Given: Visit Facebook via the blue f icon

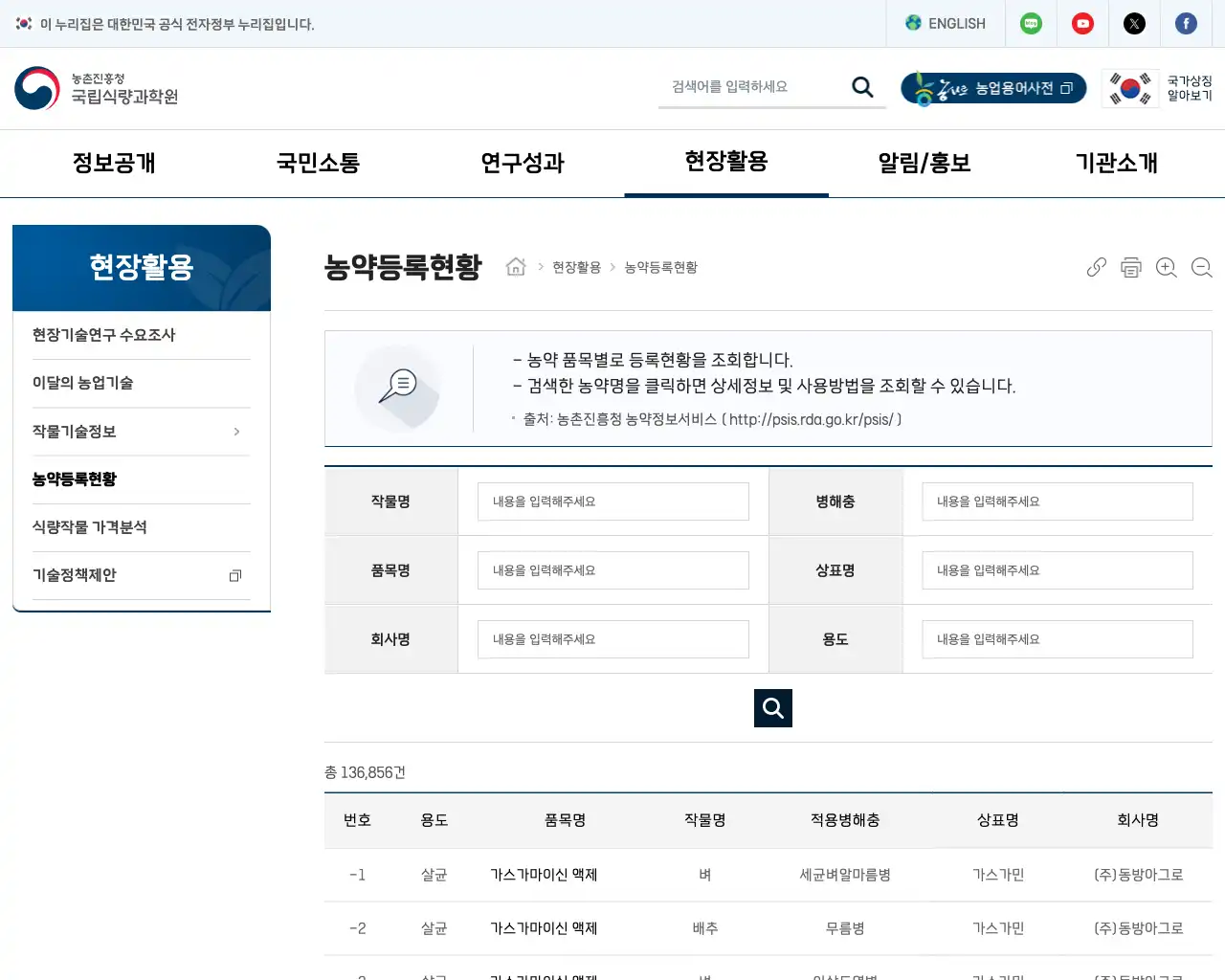Looking at the screenshot, I should [x=1186, y=23].
